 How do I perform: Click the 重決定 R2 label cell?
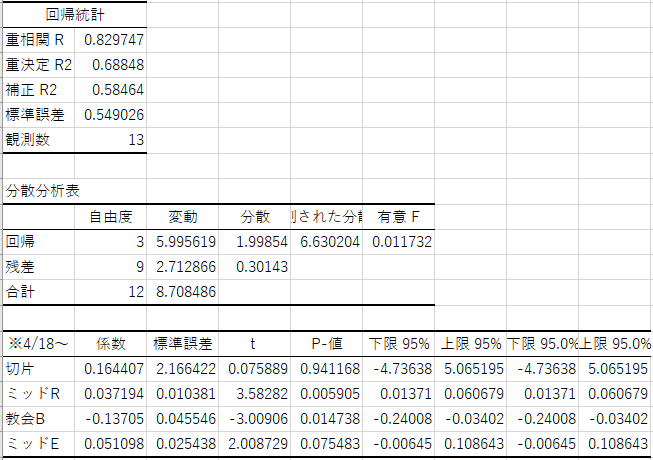(38, 65)
